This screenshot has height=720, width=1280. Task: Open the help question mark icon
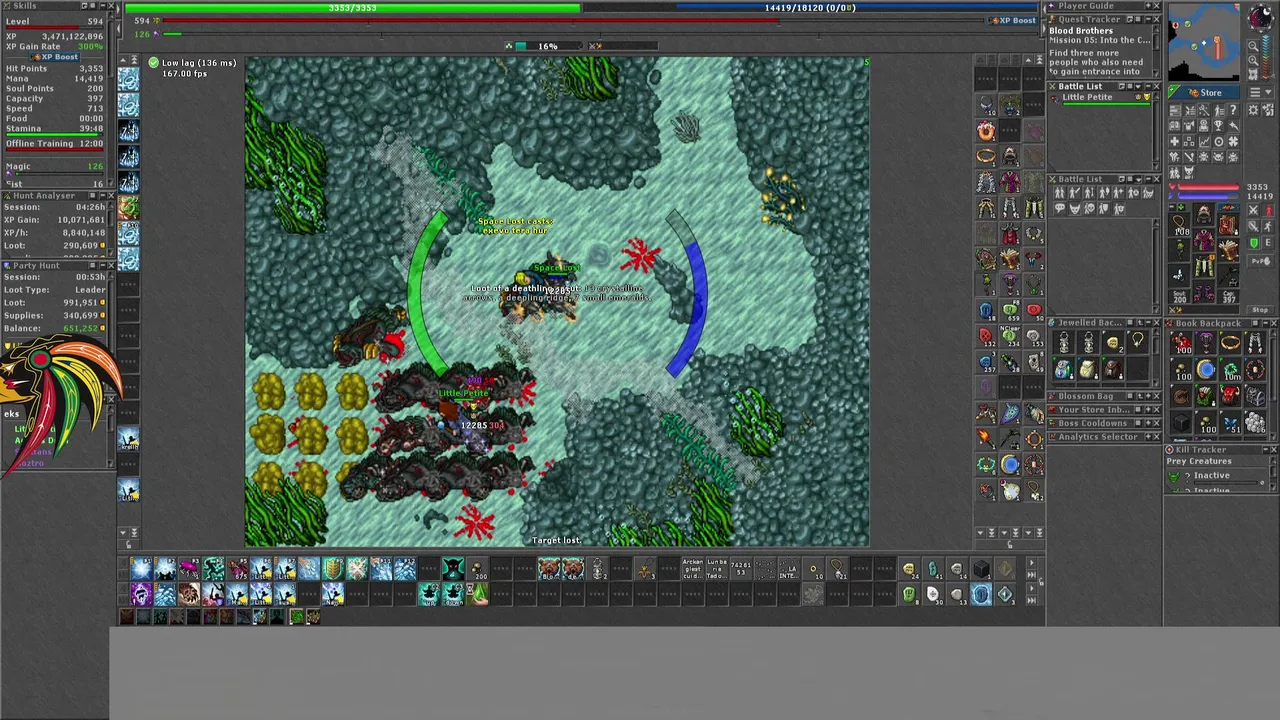(1233, 110)
